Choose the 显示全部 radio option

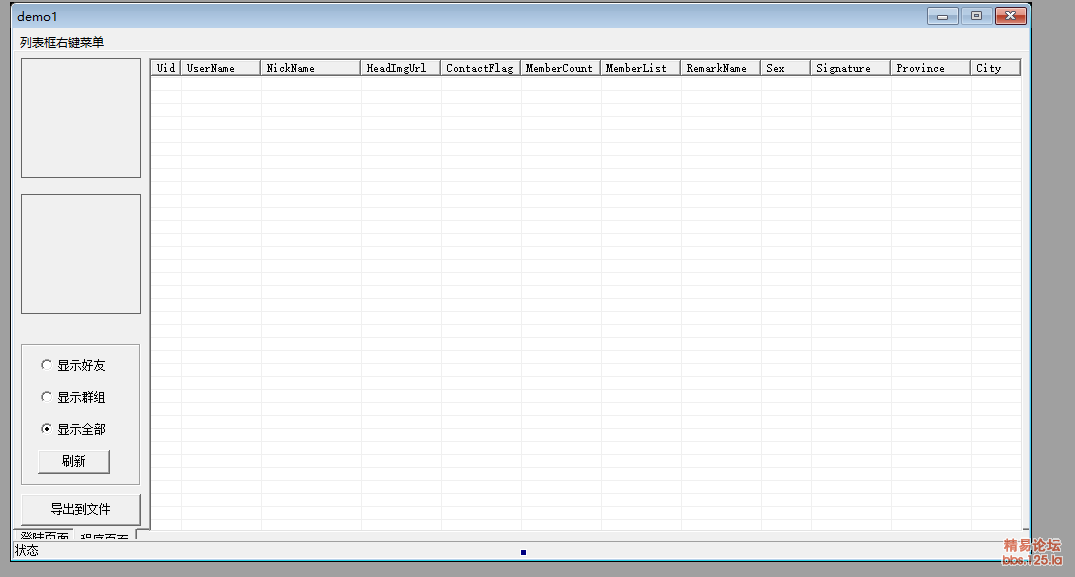pyautogui.click(x=47, y=429)
